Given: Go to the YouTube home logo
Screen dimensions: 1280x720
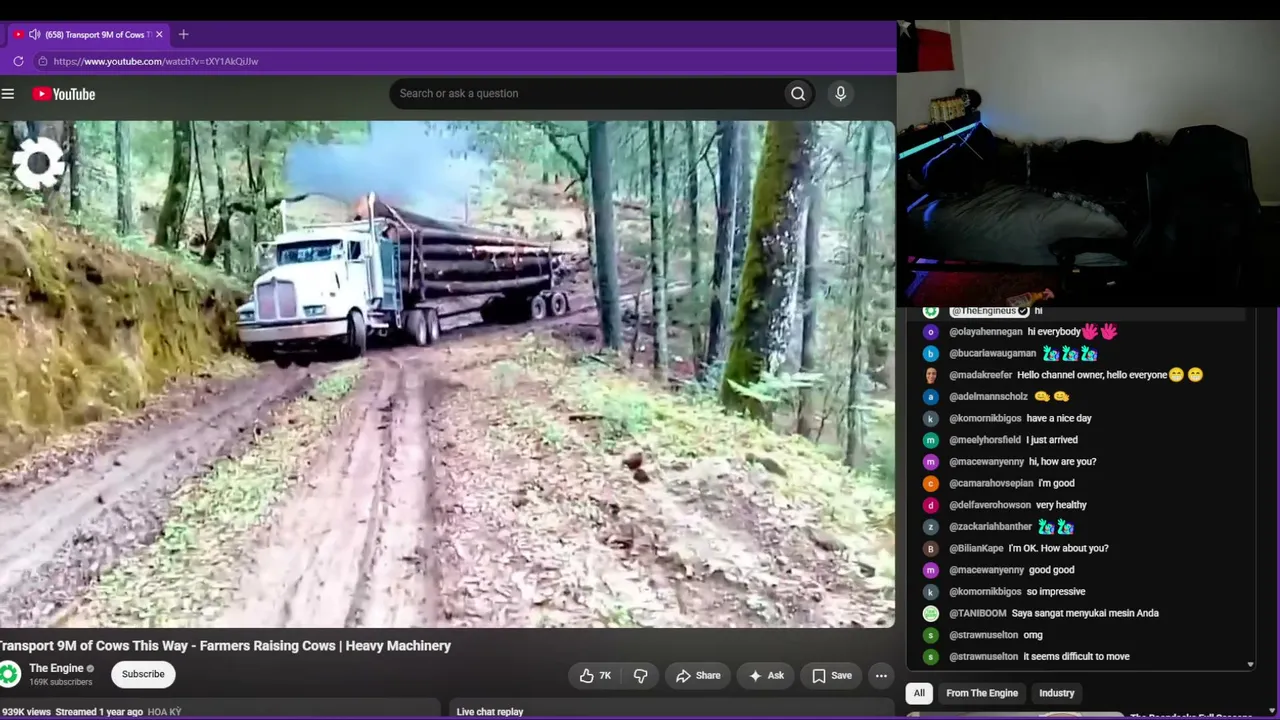Looking at the screenshot, I should pyautogui.click(x=64, y=94).
